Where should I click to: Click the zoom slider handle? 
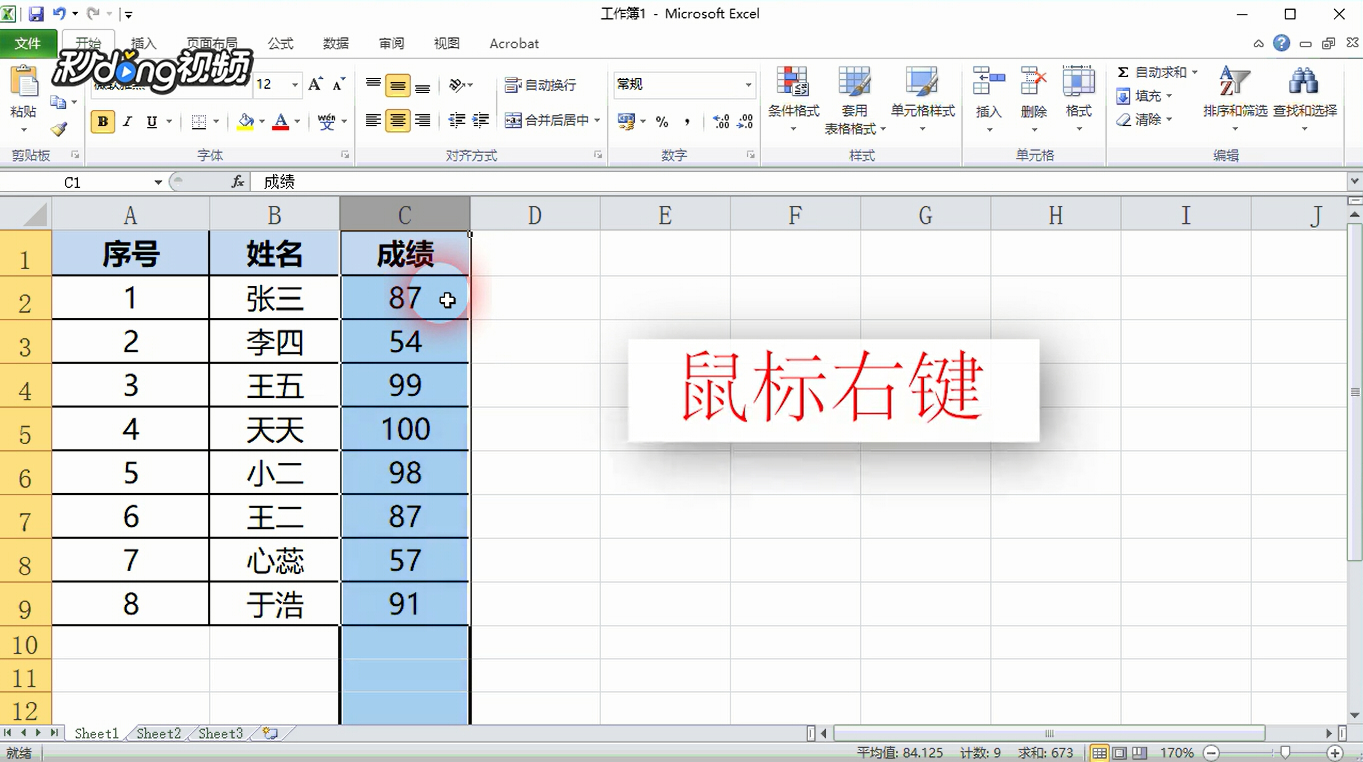point(1285,752)
